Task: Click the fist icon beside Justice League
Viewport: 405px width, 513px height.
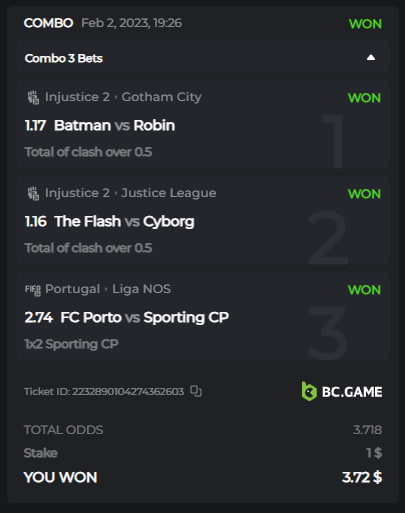Action: click(33, 193)
